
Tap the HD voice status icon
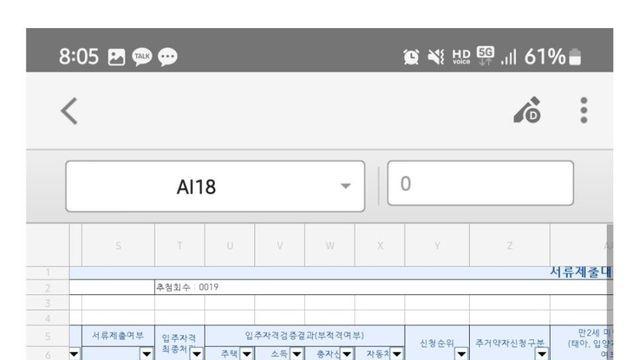point(461,57)
